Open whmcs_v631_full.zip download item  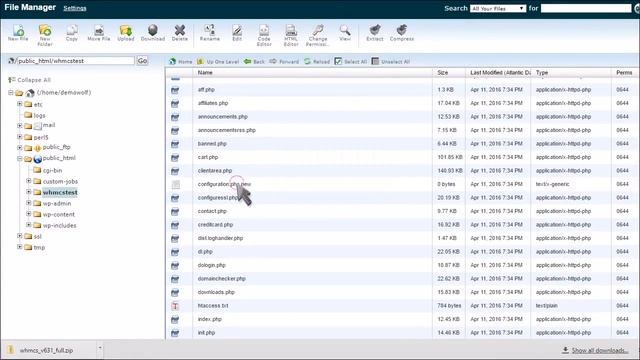[46, 350]
